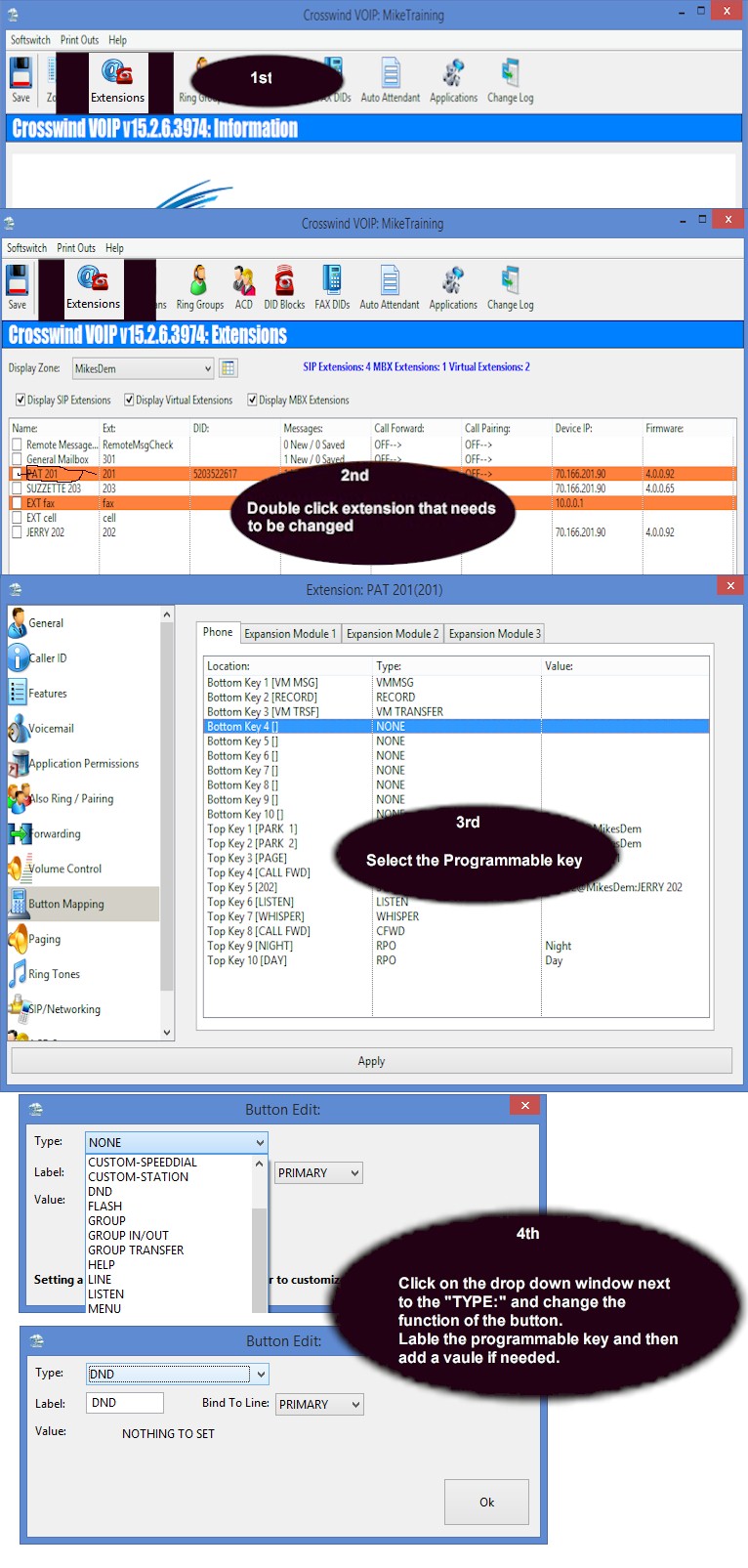Open DID Blocks from the toolbar
Screen dimensions: 748x1568
284,286
